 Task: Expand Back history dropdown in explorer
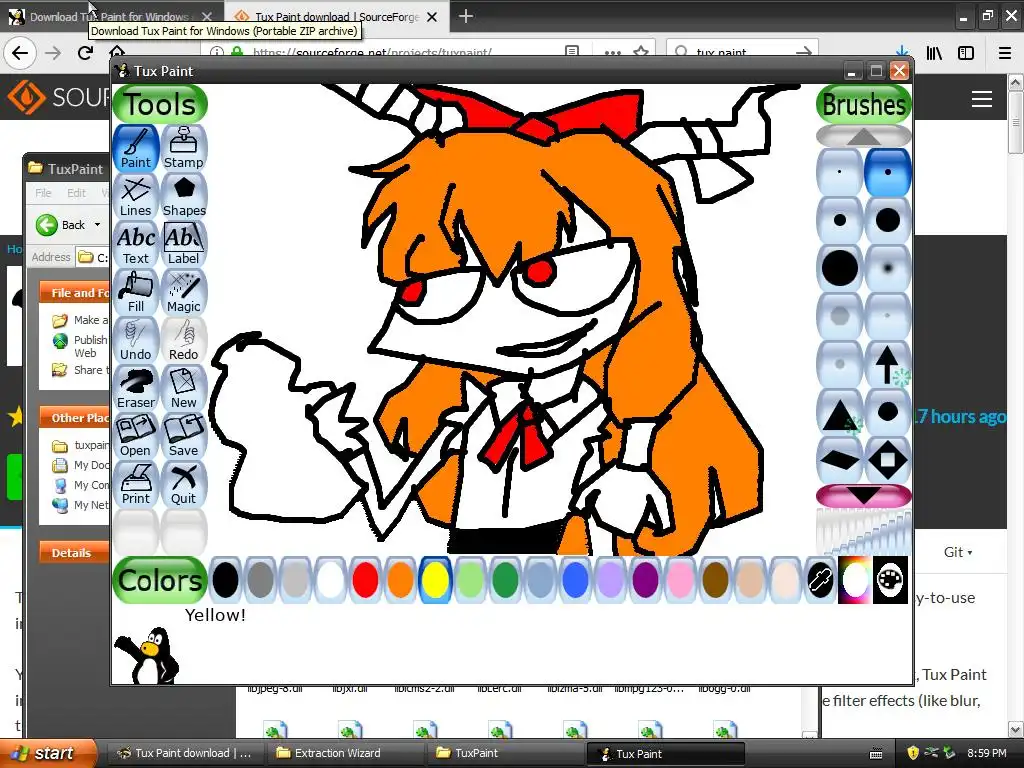(x=97, y=225)
